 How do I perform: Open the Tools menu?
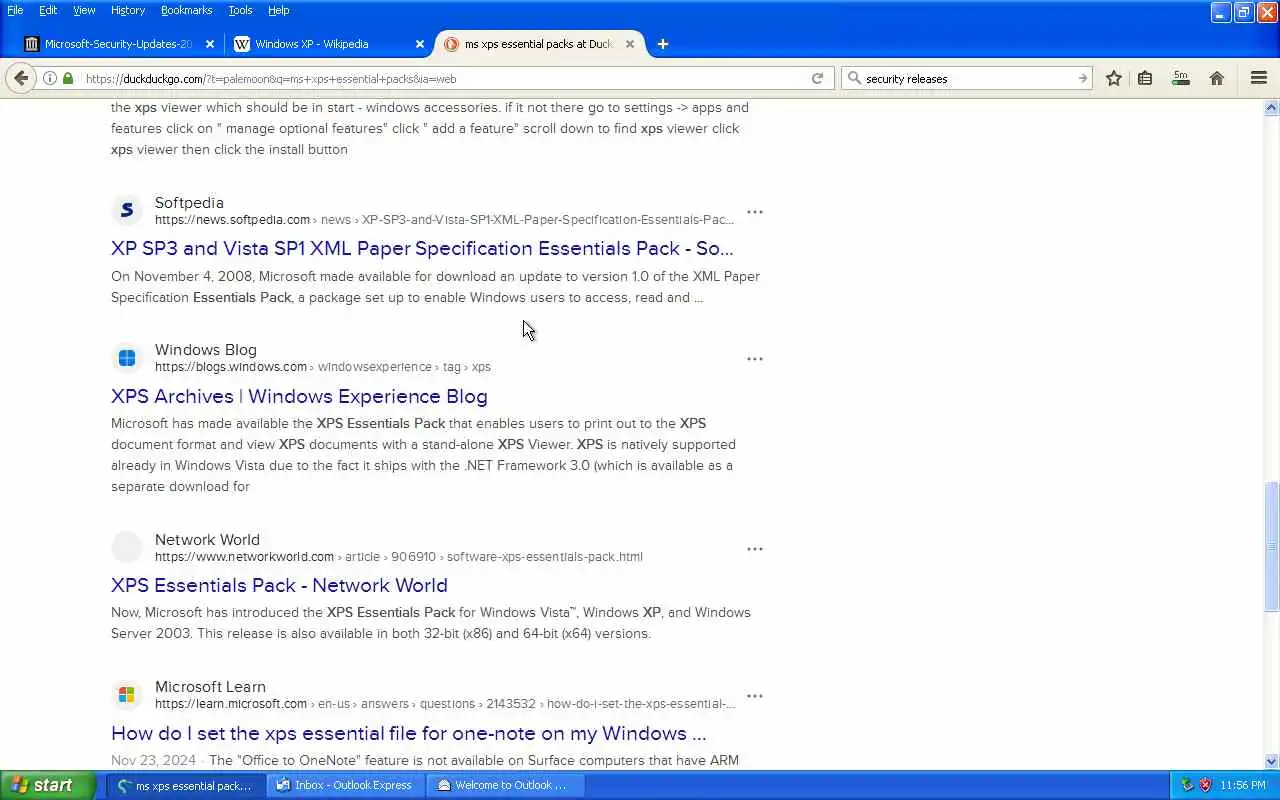(x=240, y=10)
